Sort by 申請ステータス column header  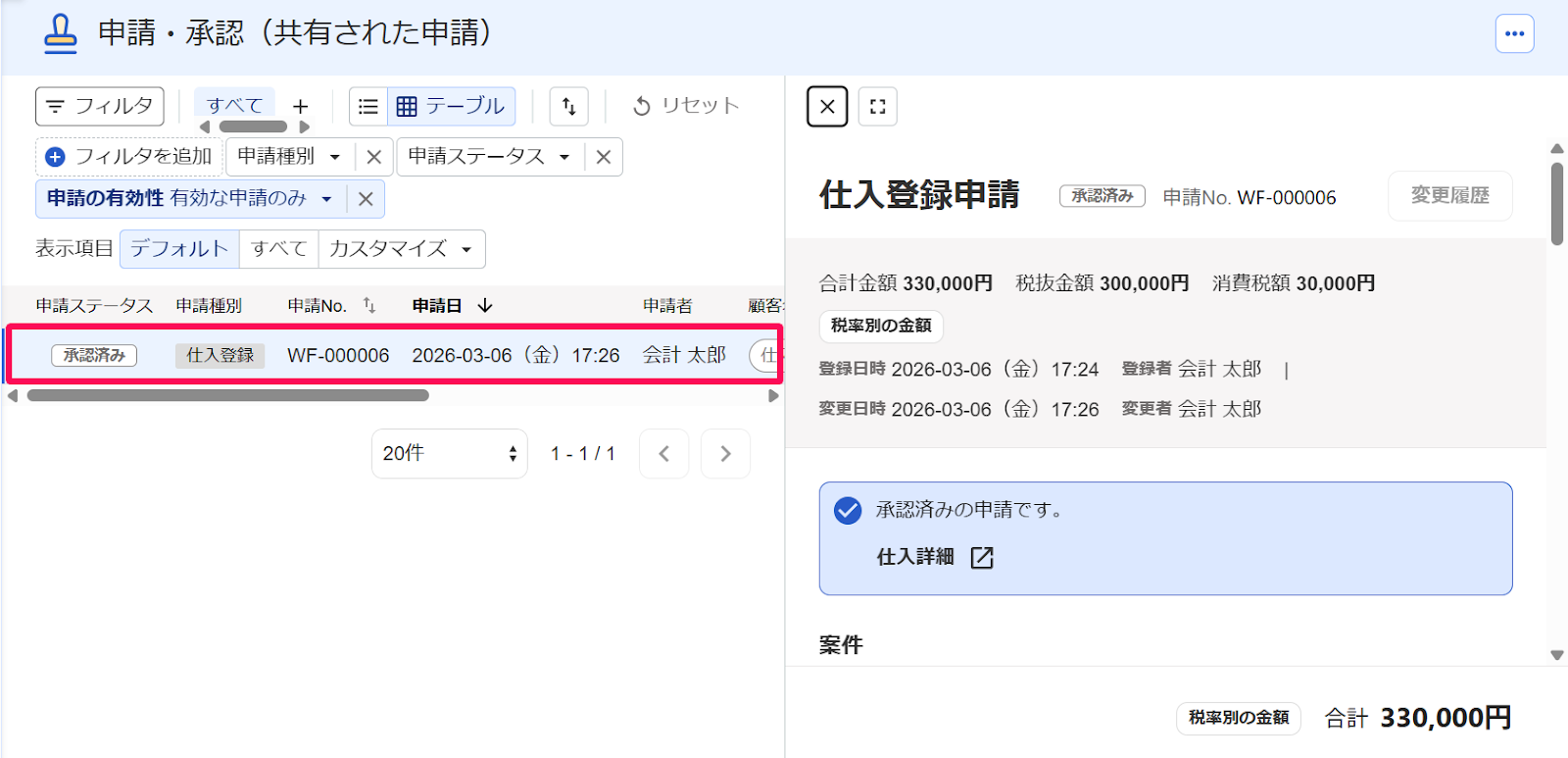pyautogui.click(x=94, y=306)
